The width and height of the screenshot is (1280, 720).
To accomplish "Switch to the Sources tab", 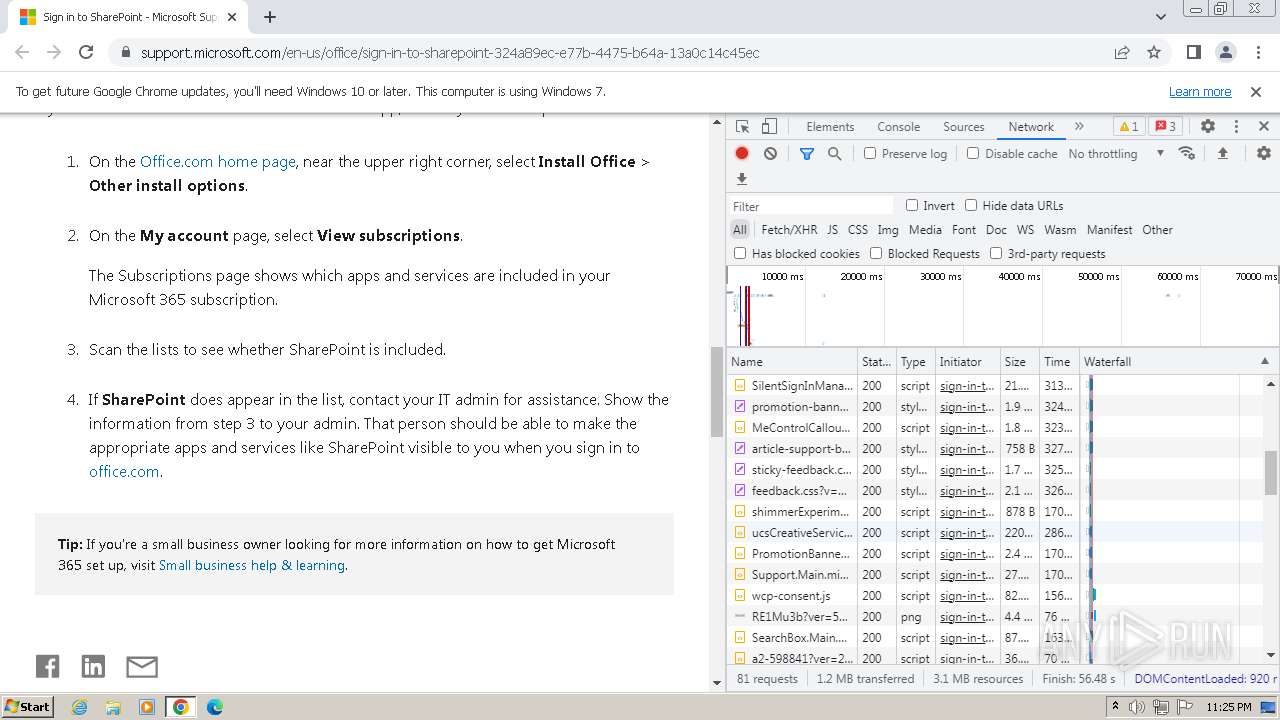I will tap(964, 127).
